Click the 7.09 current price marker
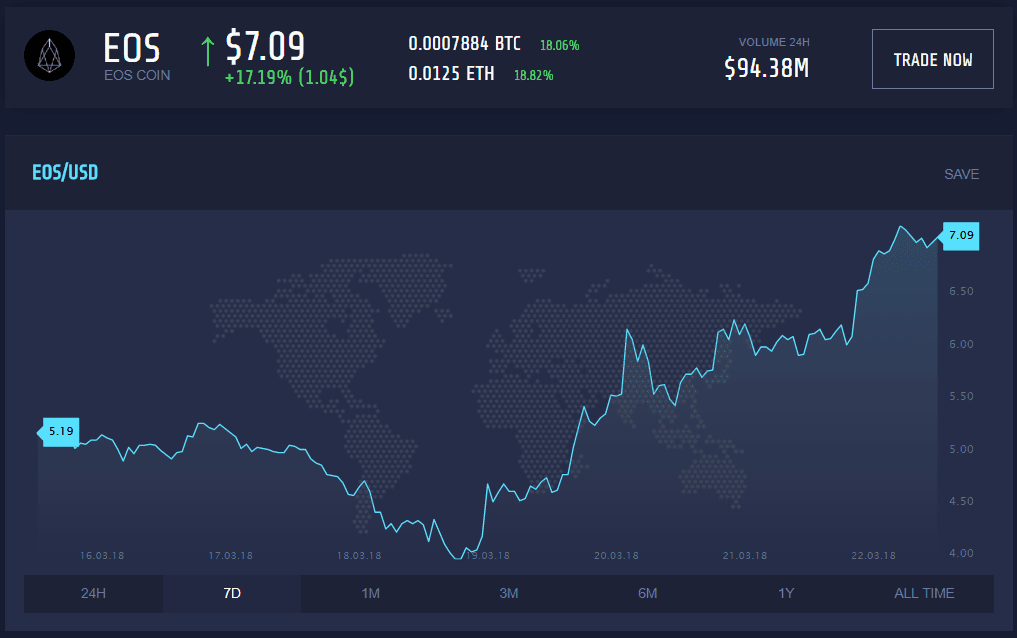 [x=961, y=235]
